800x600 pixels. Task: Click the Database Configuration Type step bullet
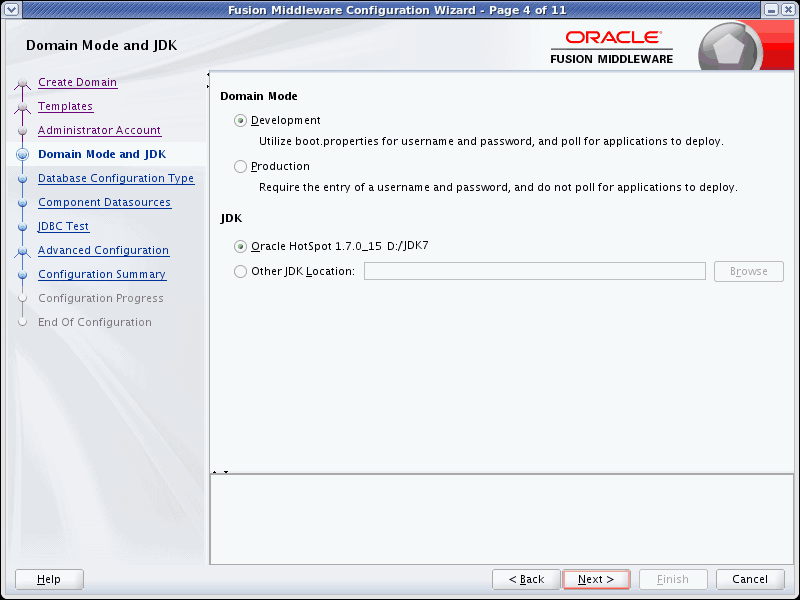tap(22, 179)
